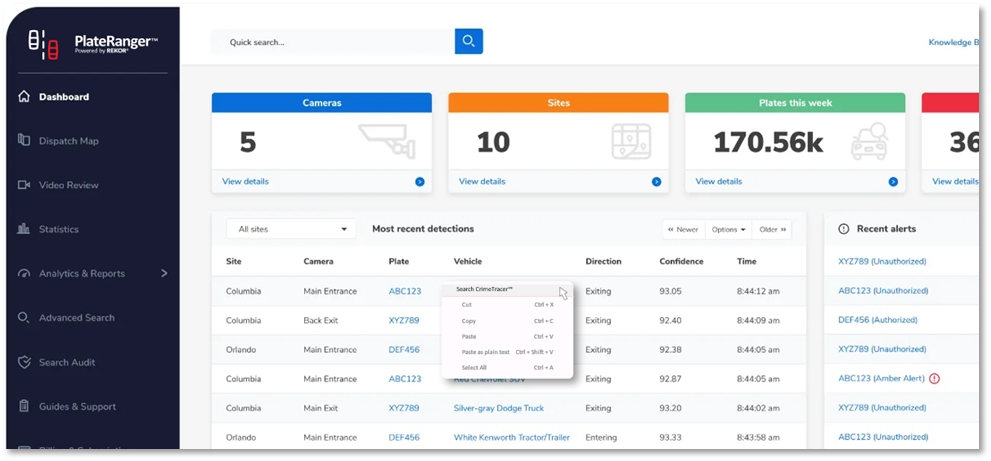Open the Statistics sidebar item
This screenshot has width=991, height=461.
[x=58, y=229]
